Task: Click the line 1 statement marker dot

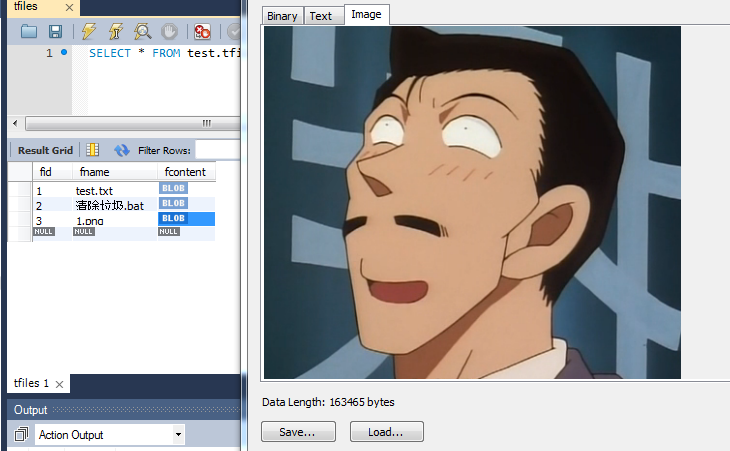Action: tap(64, 52)
